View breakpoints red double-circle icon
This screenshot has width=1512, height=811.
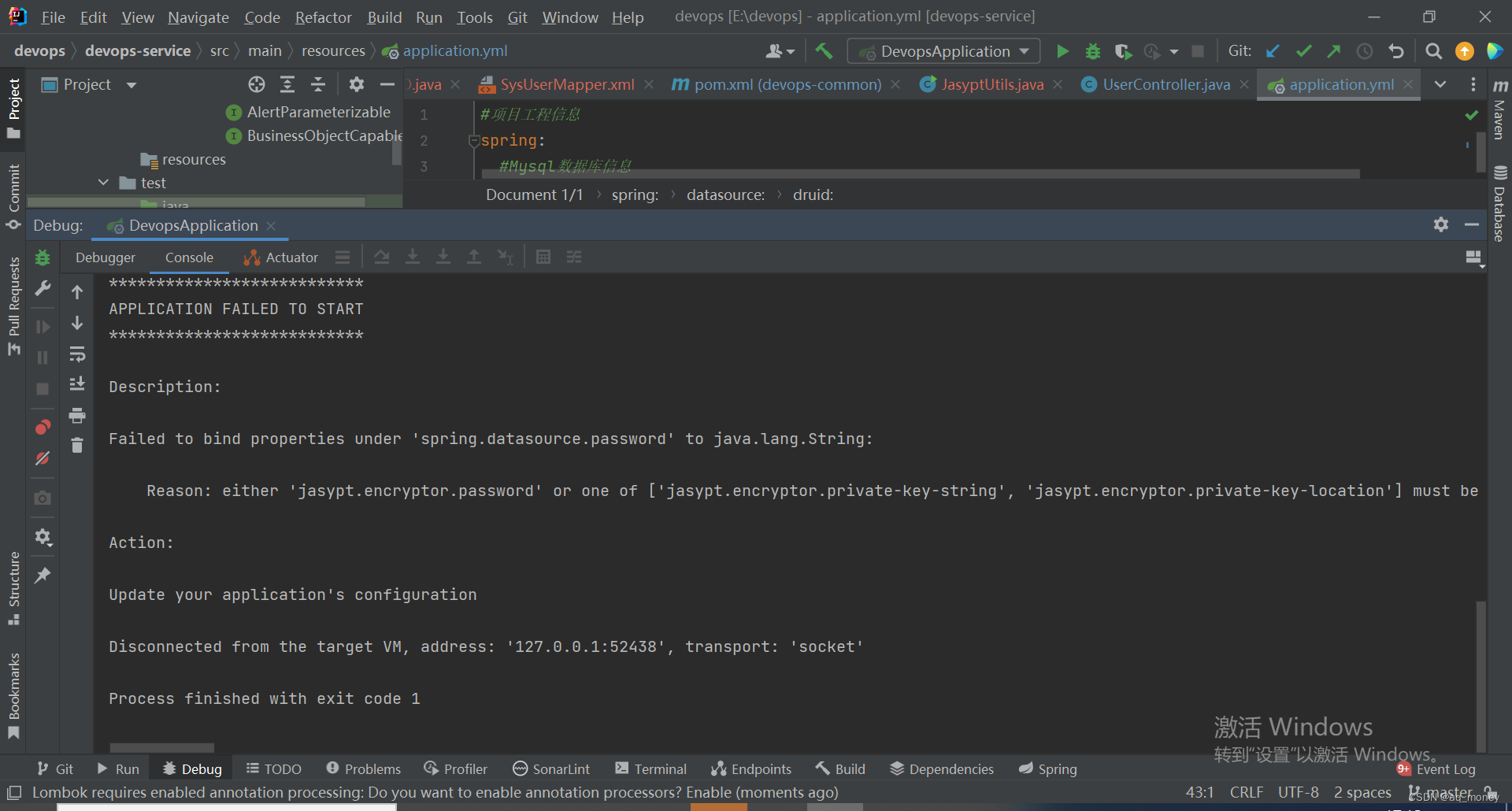(43, 428)
